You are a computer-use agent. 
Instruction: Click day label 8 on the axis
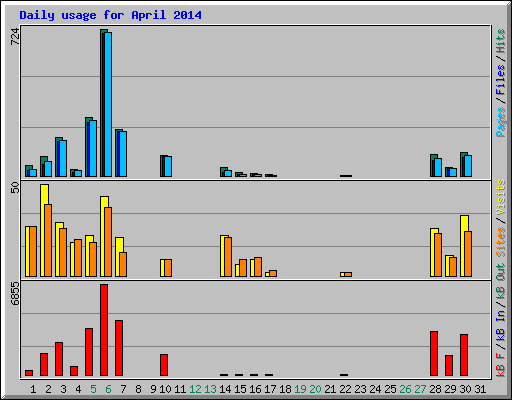pos(138,389)
